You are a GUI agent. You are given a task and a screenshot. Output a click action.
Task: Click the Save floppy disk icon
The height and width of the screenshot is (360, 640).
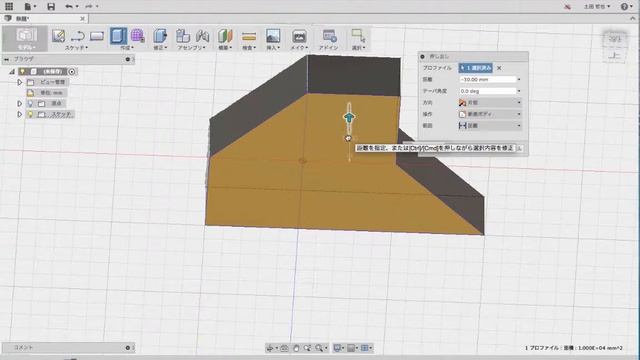tap(51, 7)
